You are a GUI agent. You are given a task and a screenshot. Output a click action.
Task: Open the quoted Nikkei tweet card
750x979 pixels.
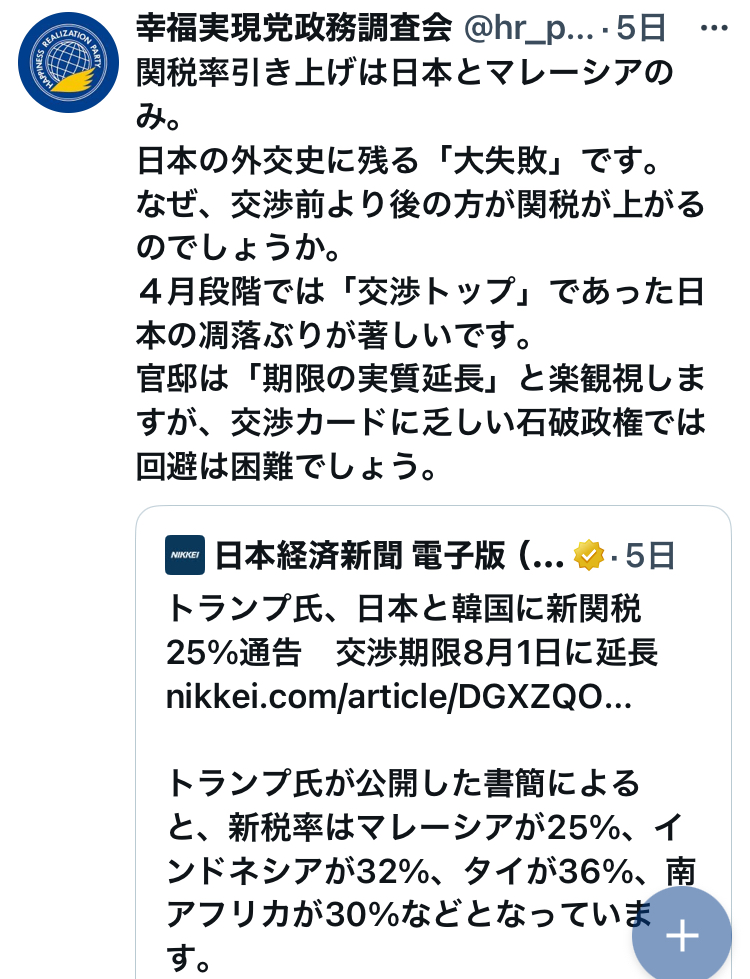433,742
